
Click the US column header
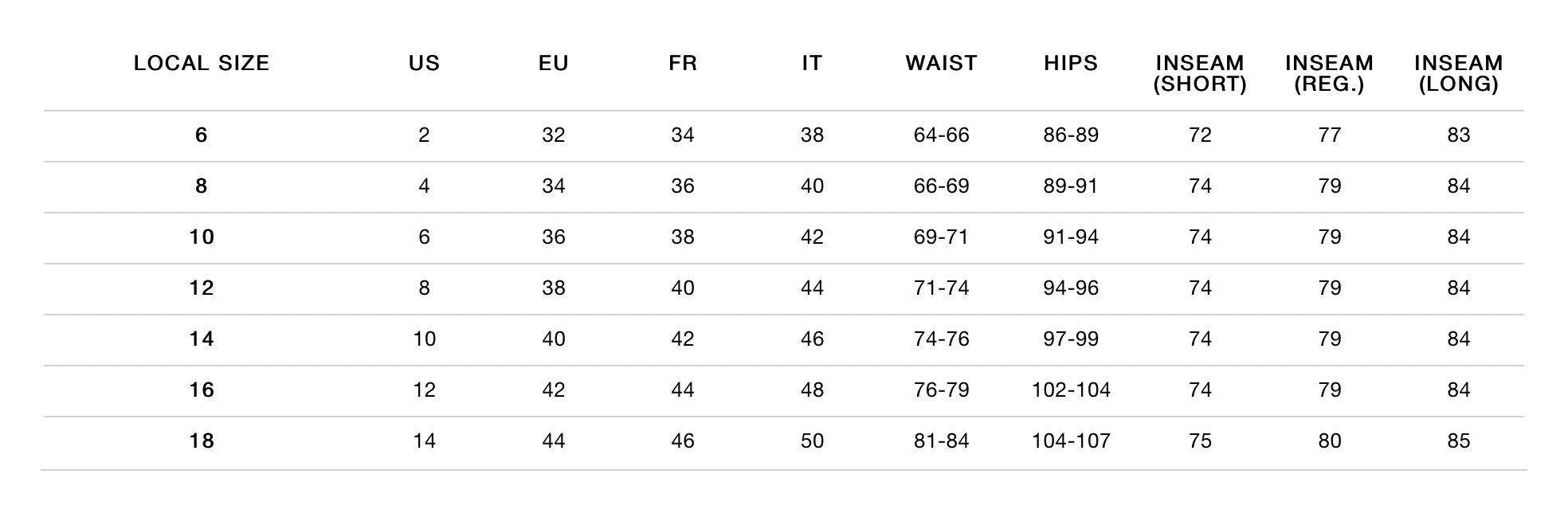[x=424, y=64]
